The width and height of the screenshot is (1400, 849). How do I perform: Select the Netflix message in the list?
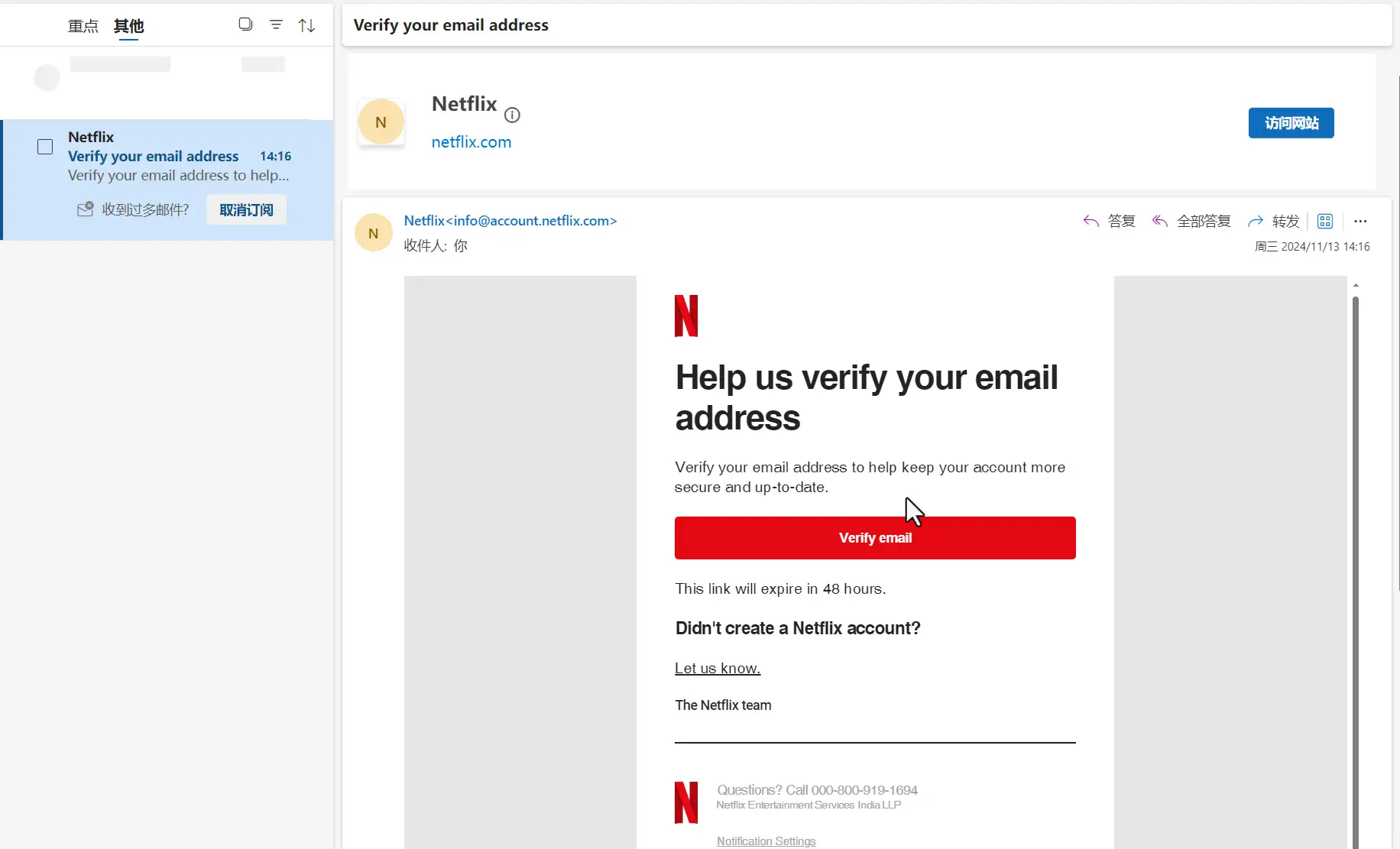168,180
